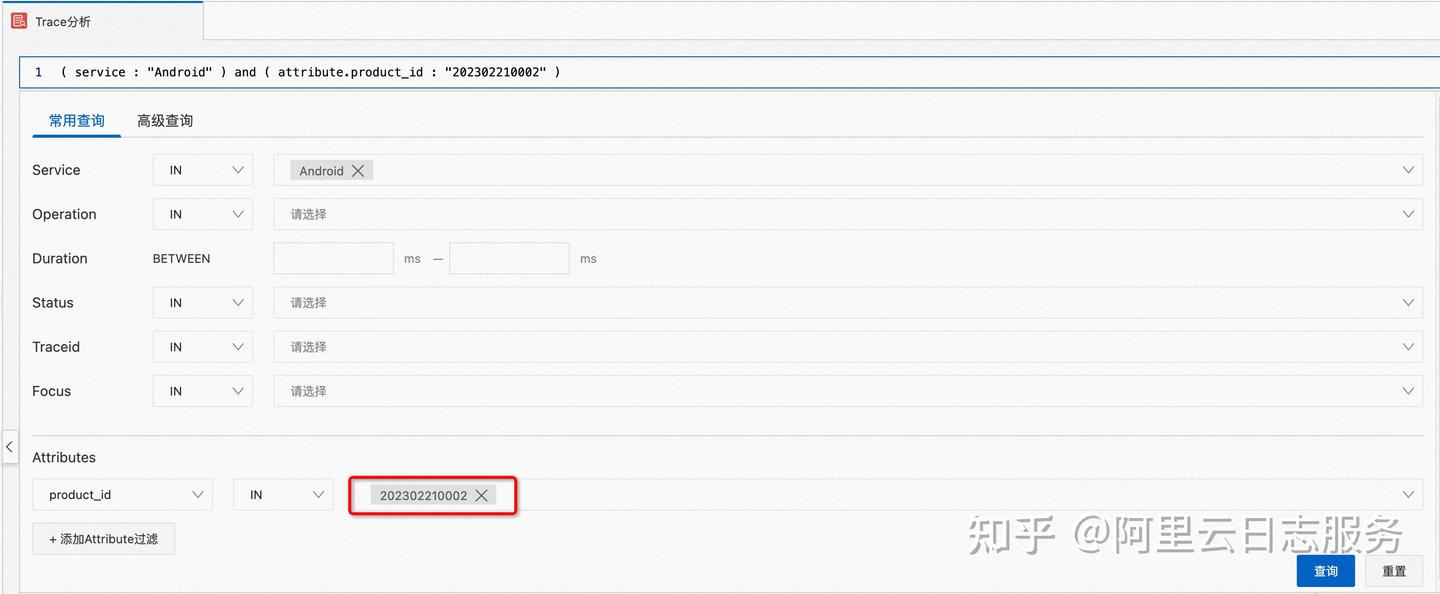This screenshot has height=594, width=1440.
Task: Remove the Android service tag
Action: coord(358,171)
